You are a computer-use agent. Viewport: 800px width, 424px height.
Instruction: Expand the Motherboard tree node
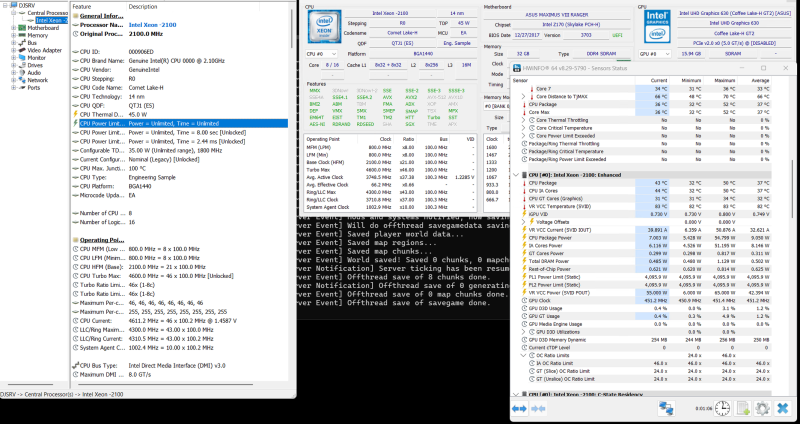tap(14, 28)
